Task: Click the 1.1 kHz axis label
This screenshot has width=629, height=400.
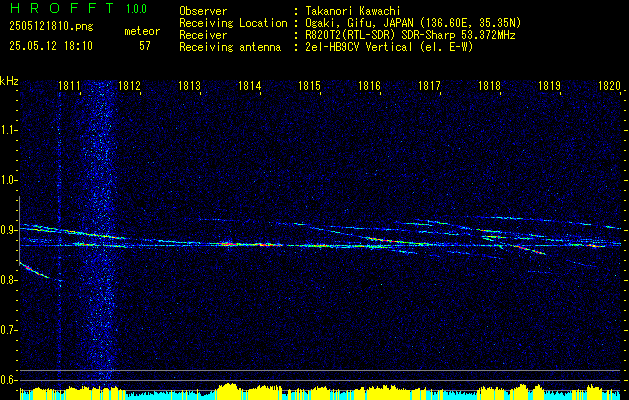Action: click(8, 130)
